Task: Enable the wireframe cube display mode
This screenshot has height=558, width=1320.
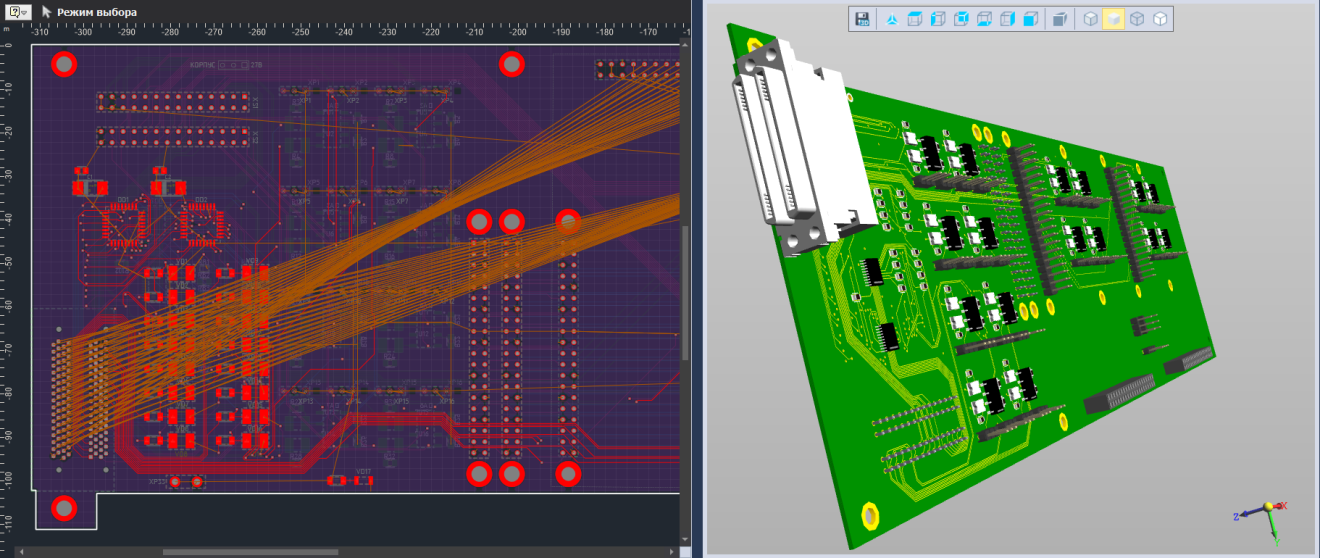Action: point(1137,19)
